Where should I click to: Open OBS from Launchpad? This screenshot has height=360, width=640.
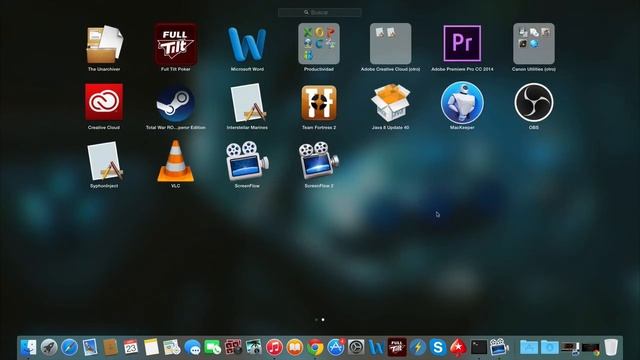(533, 103)
